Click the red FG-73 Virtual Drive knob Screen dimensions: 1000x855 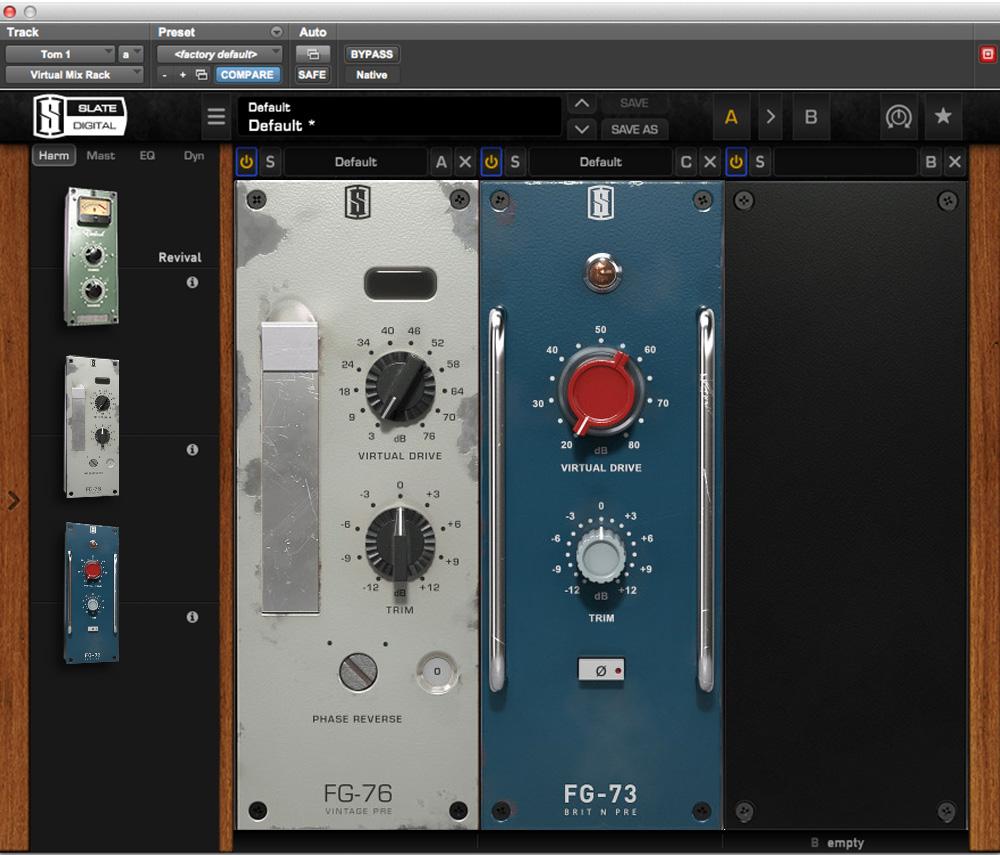(599, 391)
